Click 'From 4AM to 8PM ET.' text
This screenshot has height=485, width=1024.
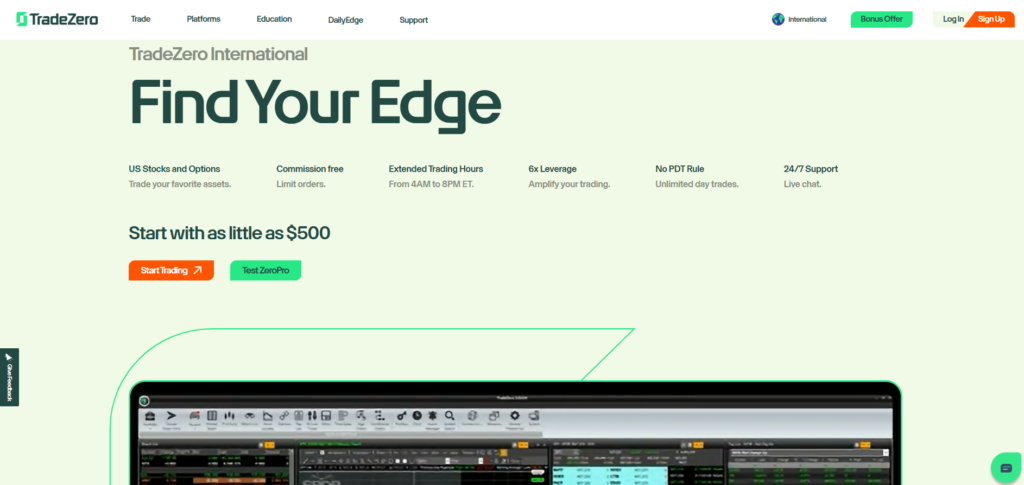point(431,185)
